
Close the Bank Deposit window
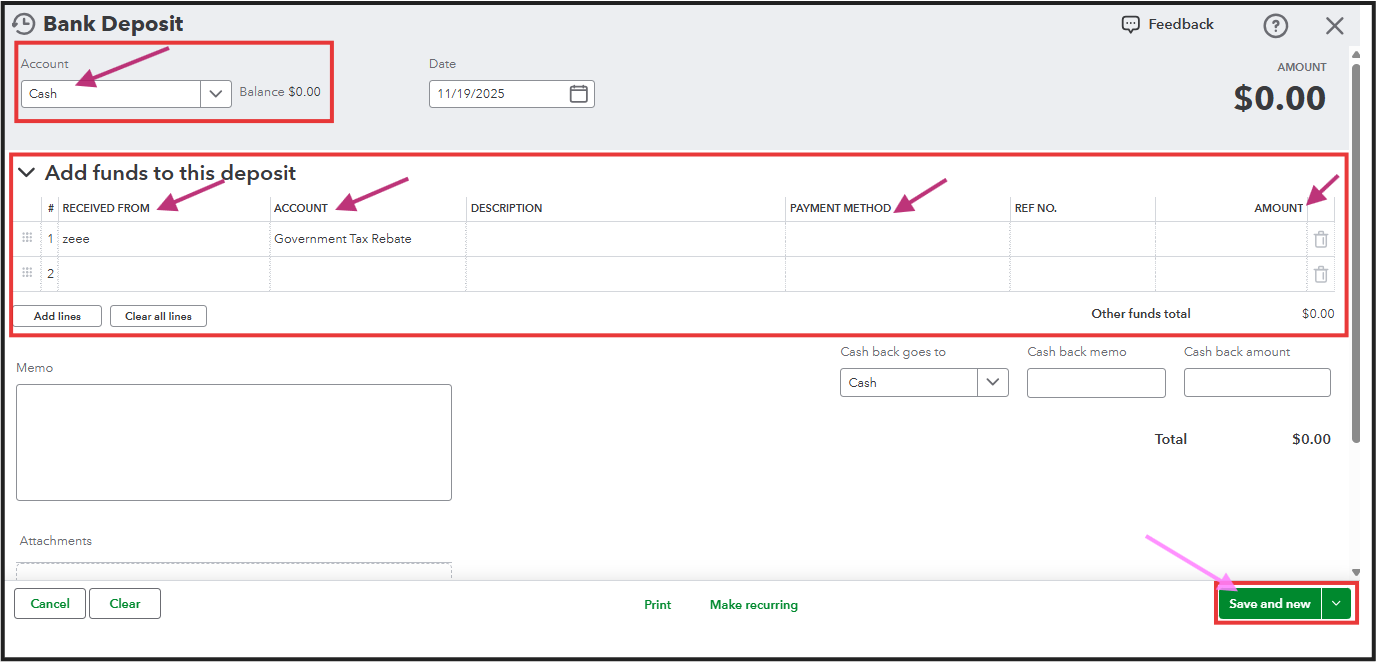pos(1334,26)
